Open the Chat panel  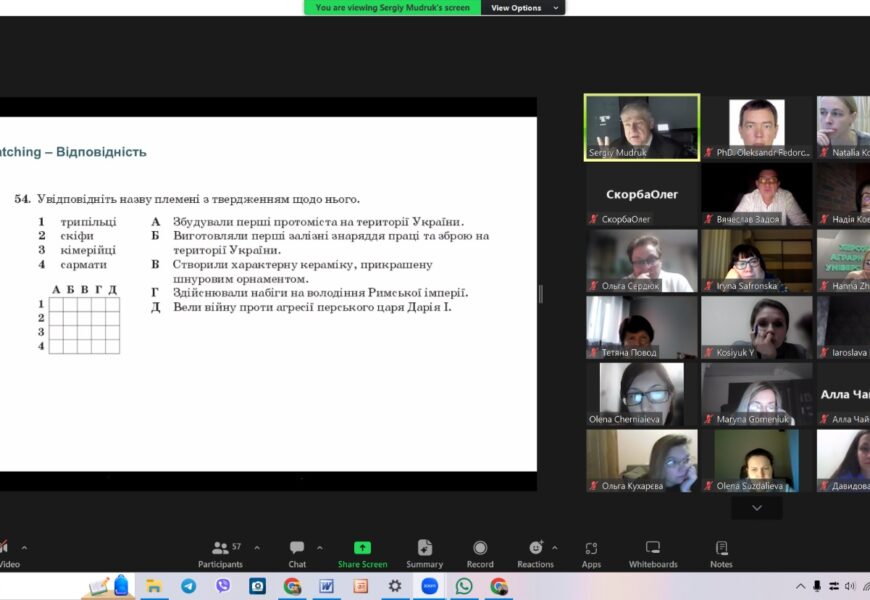click(297, 553)
